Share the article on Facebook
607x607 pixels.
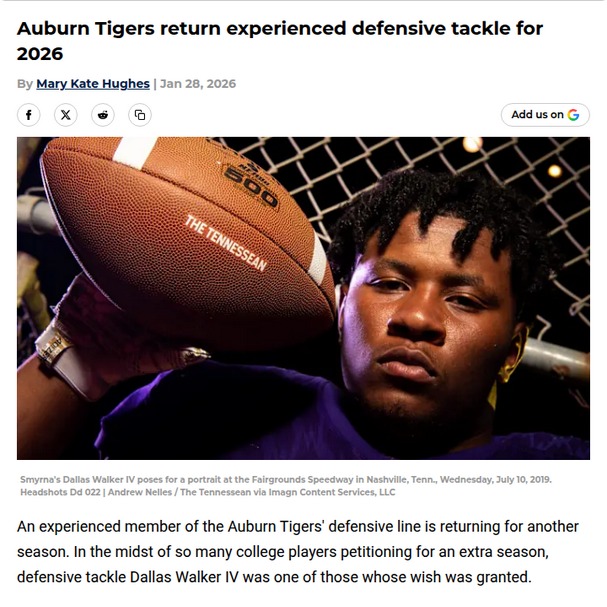(29, 115)
